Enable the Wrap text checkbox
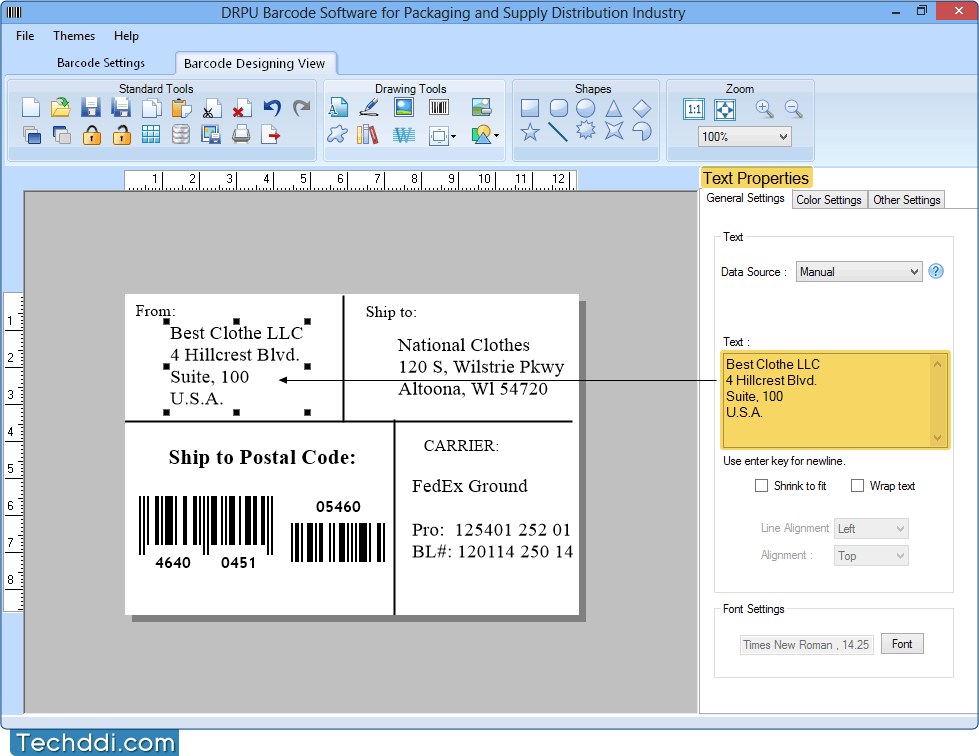Screen dimensions: 979x756 point(857,486)
